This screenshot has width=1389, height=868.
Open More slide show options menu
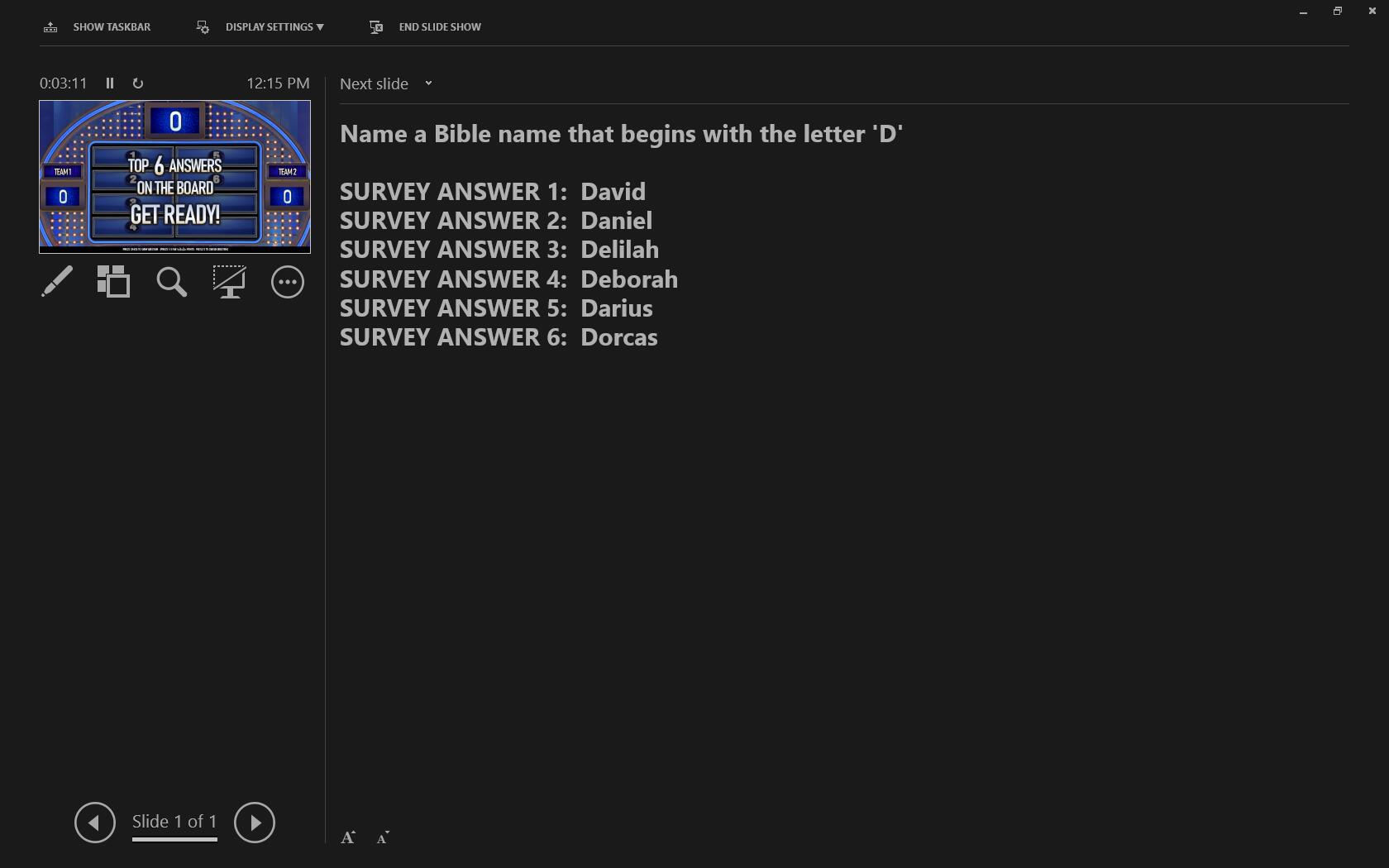point(288,282)
